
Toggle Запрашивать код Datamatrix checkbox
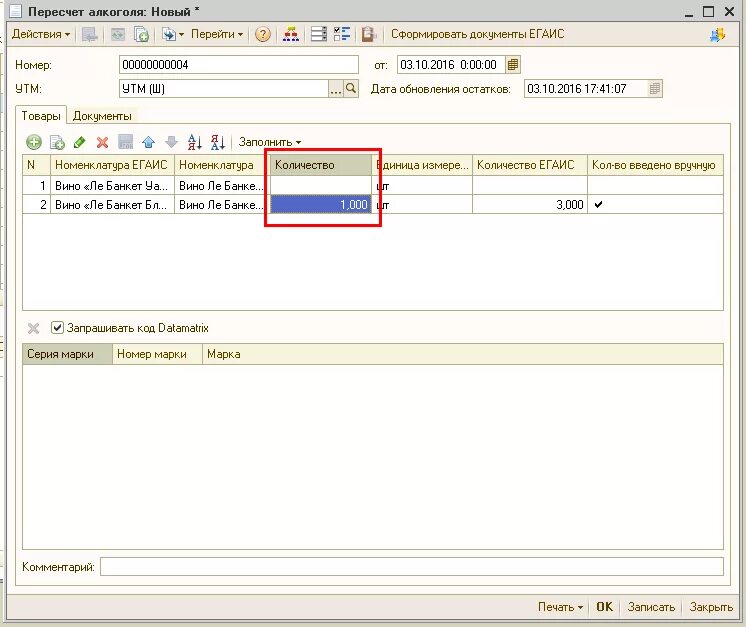pyautogui.click(x=57, y=328)
